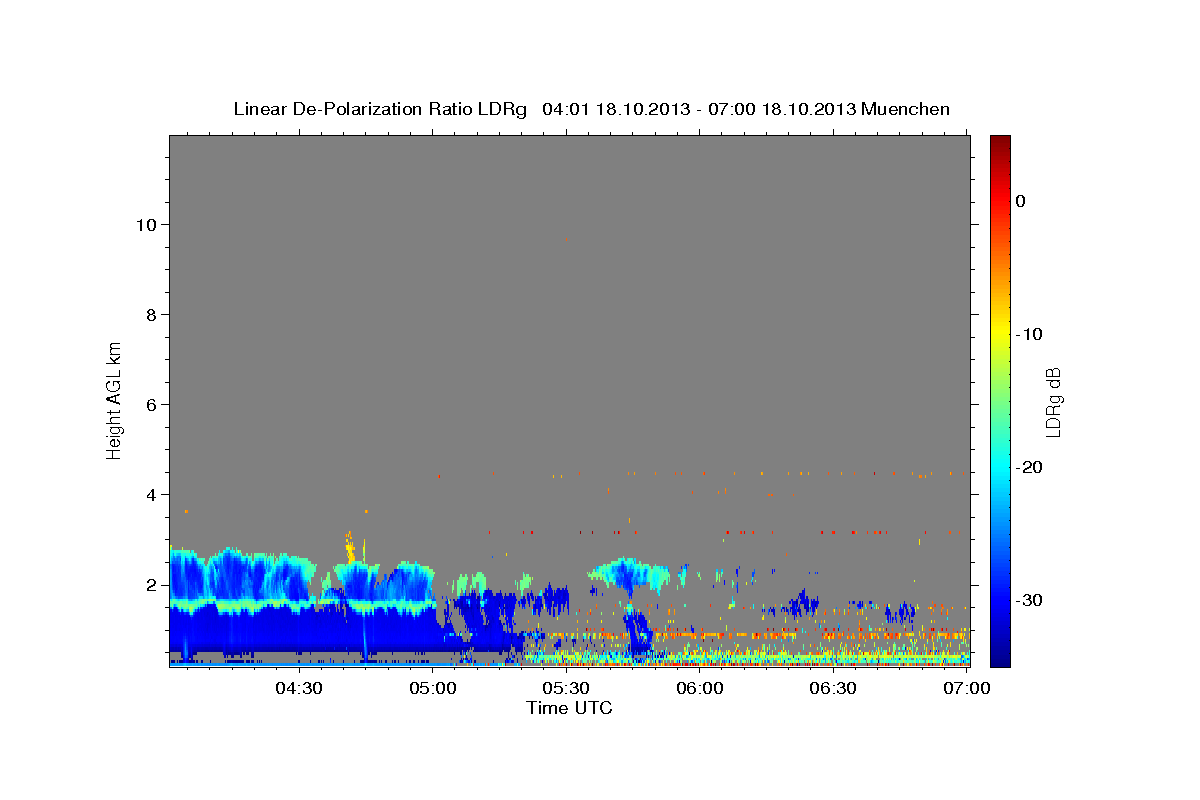This screenshot has width=1200, height=800.
Task: Click the '05:30' time tick label
Action: click(x=567, y=688)
